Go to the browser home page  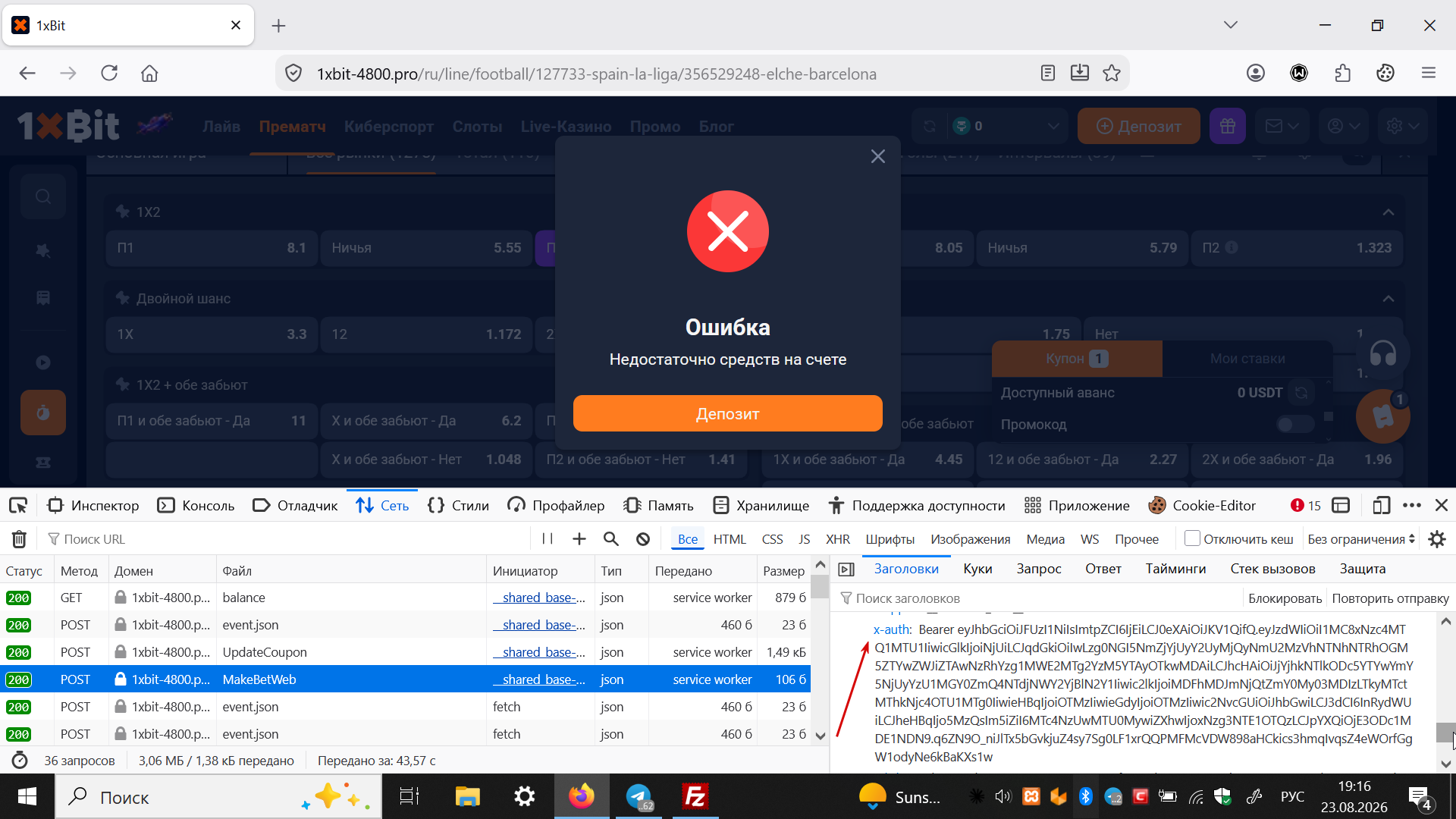click(x=149, y=73)
